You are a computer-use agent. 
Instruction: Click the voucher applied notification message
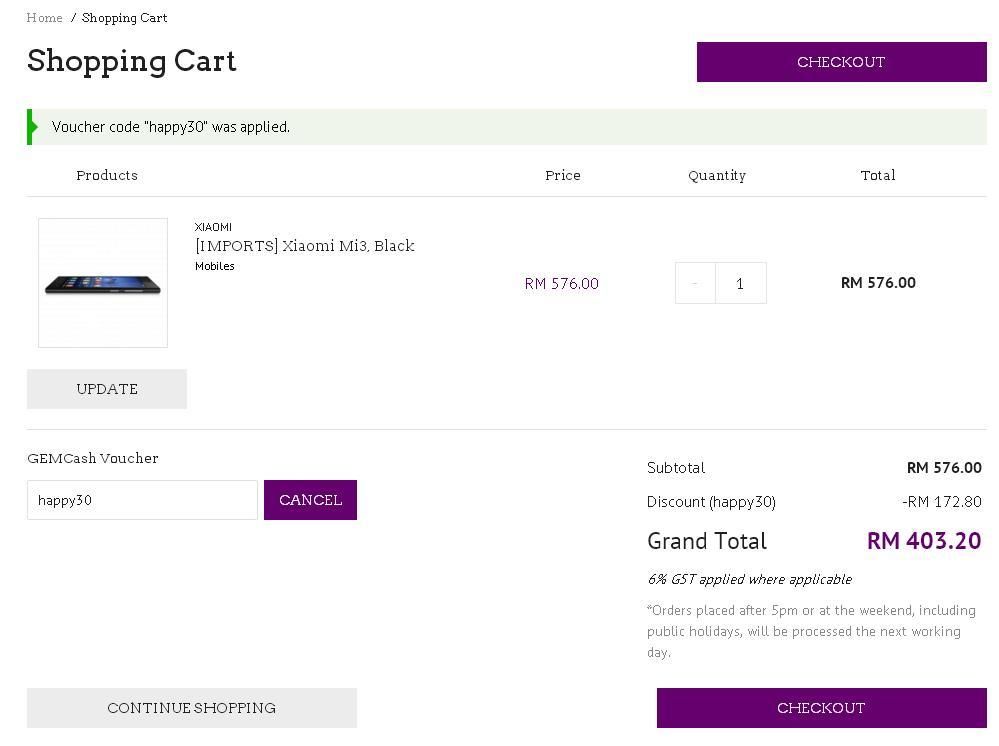pyautogui.click(x=171, y=127)
